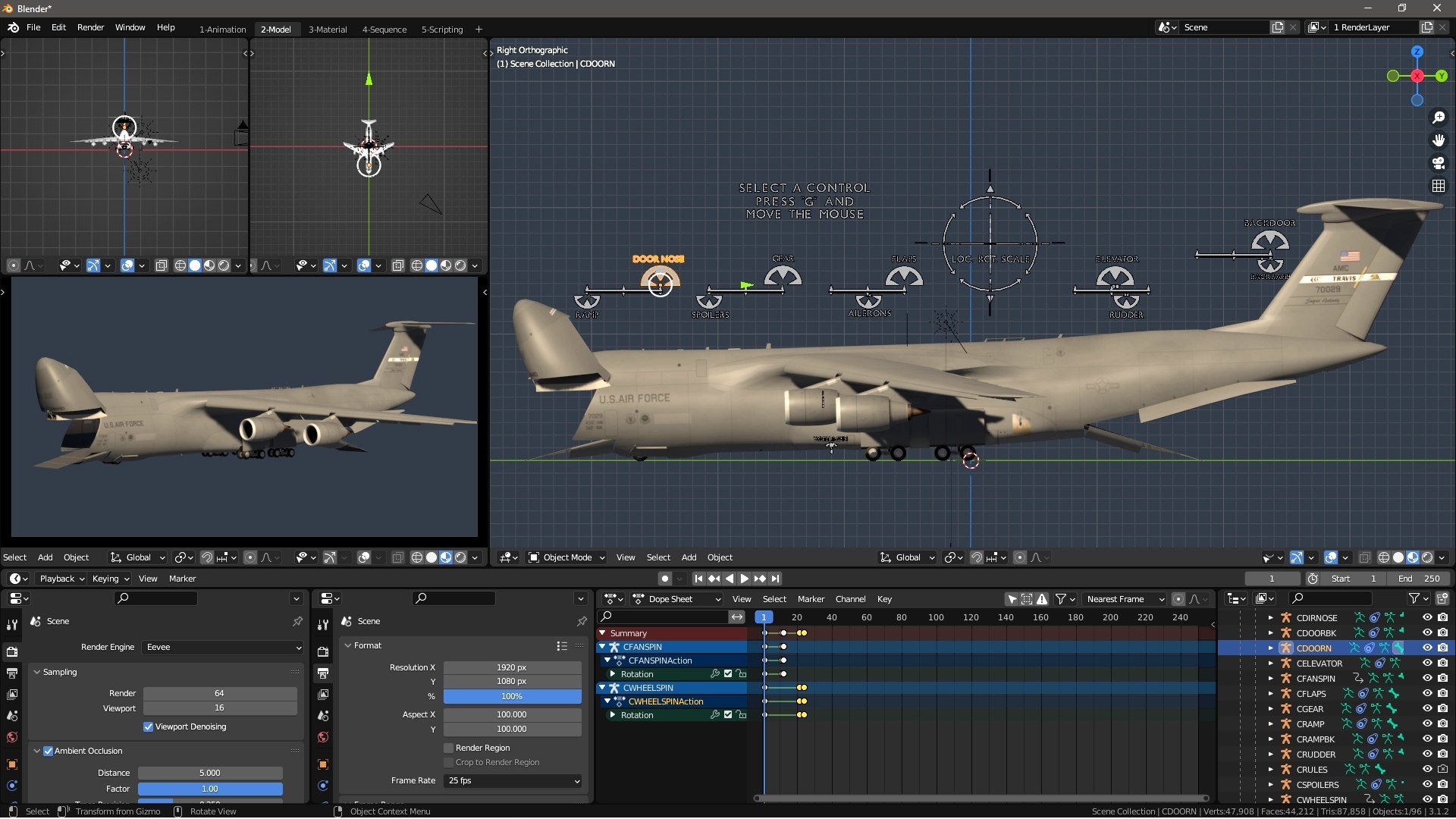
Task: Jump to the timeline end frame
Action: tap(775, 579)
